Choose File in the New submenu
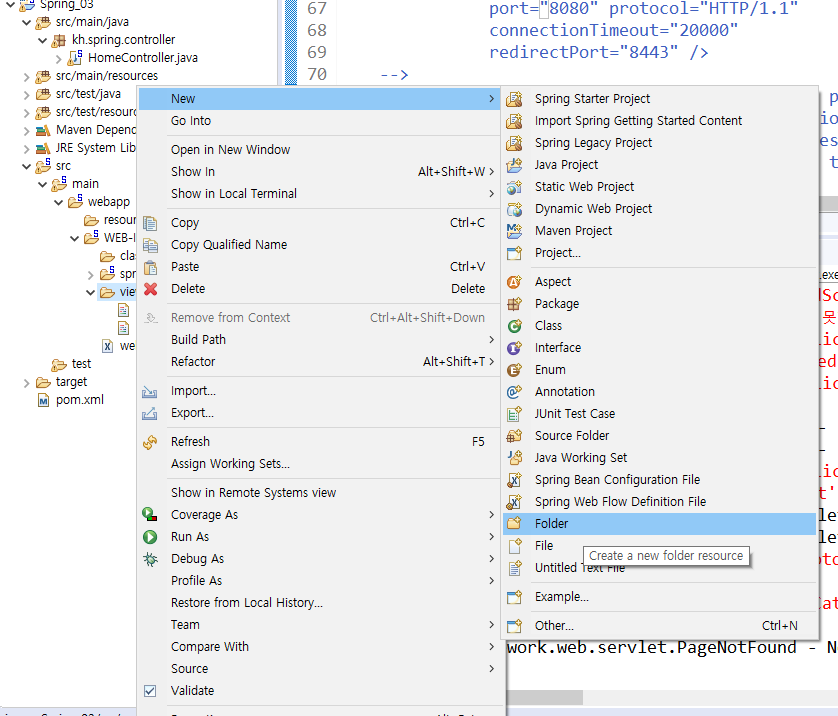Image resolution: width=838 pixels, height=716 pixels. 659,546
